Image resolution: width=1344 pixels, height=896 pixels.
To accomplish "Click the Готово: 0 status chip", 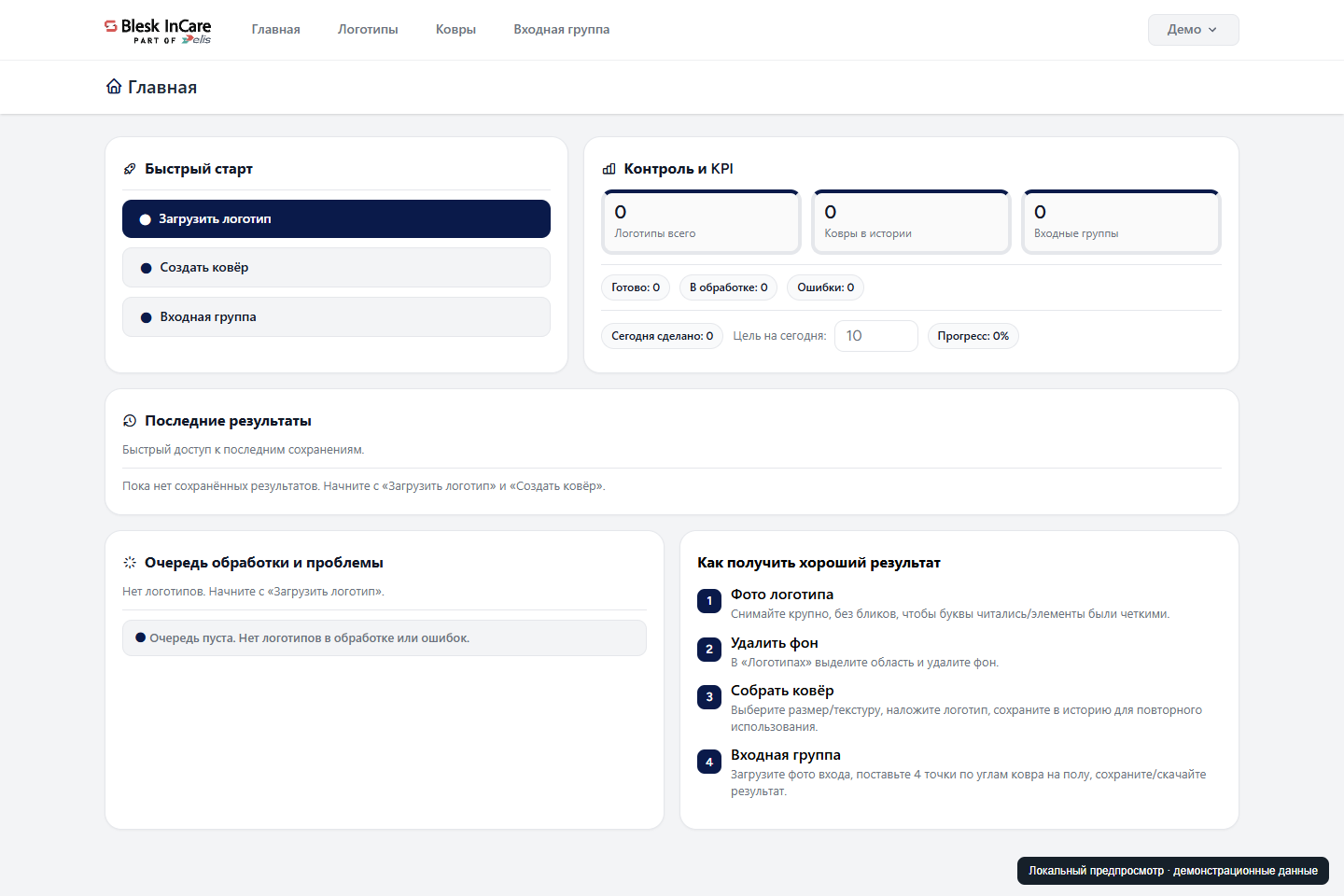I will tap(636, 287).
